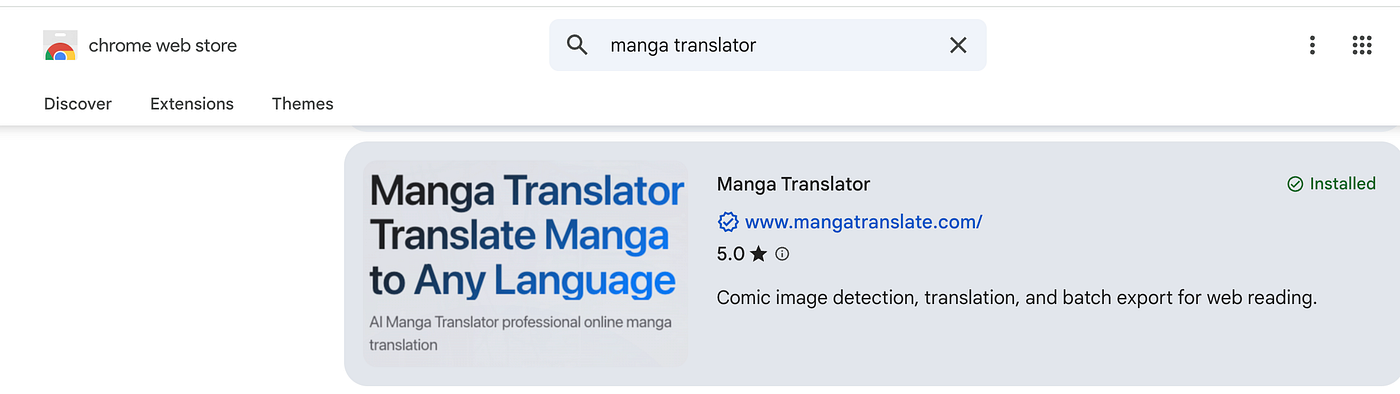
Task: Open the Google apps grid
Action: click(1361, 45)
